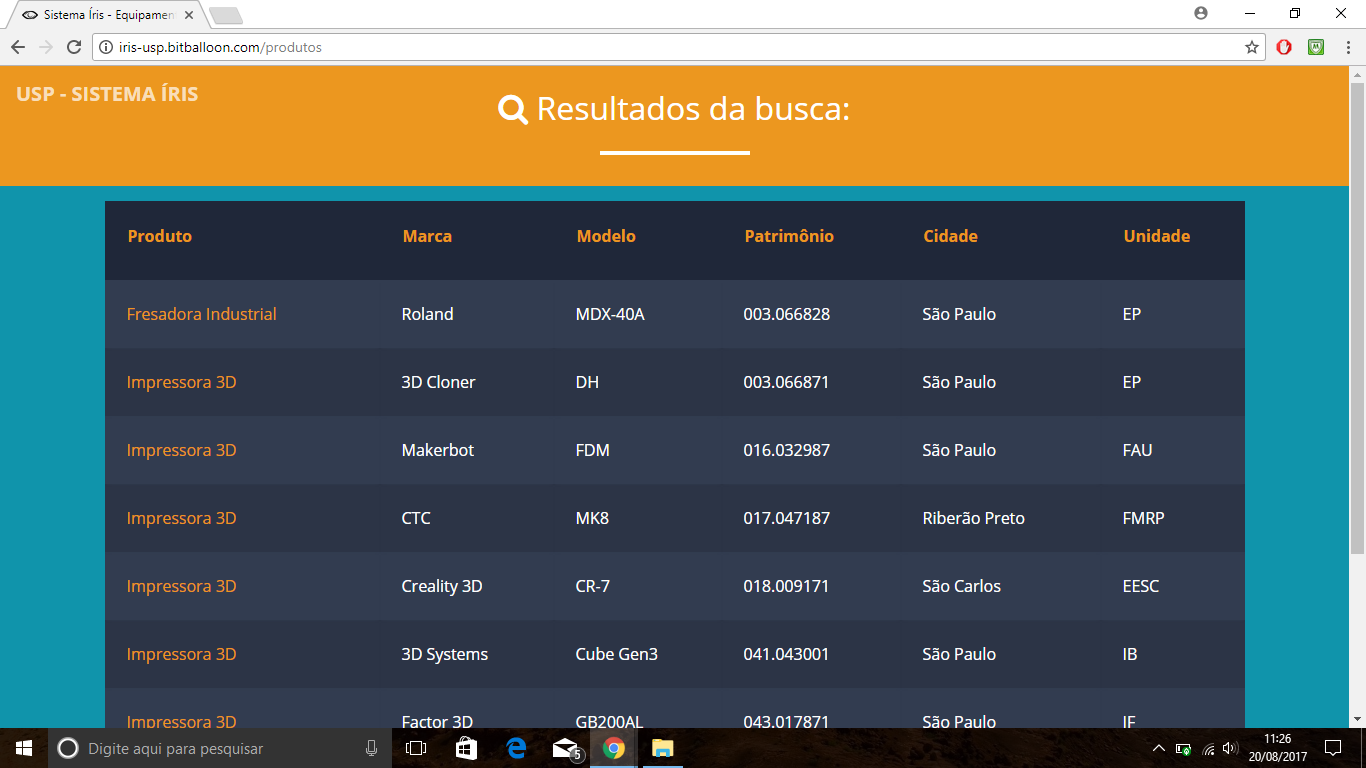This screenshot has width=1366, height=768.
Task: Click the Riberão Preto city cell
Action: pos(973,518)
